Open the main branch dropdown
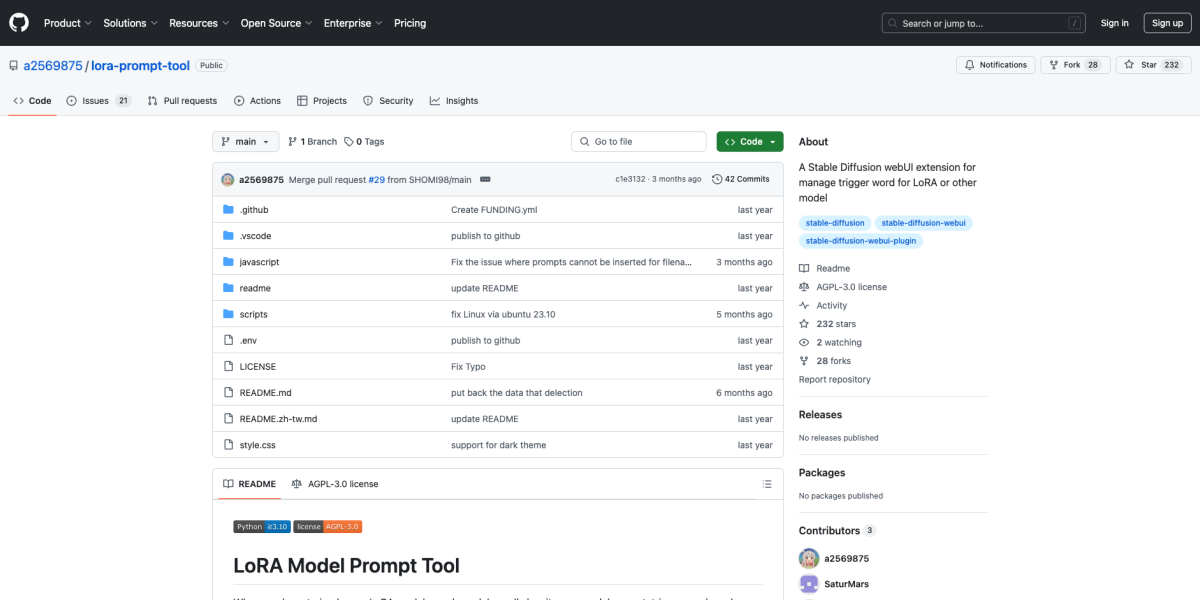Screen dimensions: 1200x600 [245, 141]
